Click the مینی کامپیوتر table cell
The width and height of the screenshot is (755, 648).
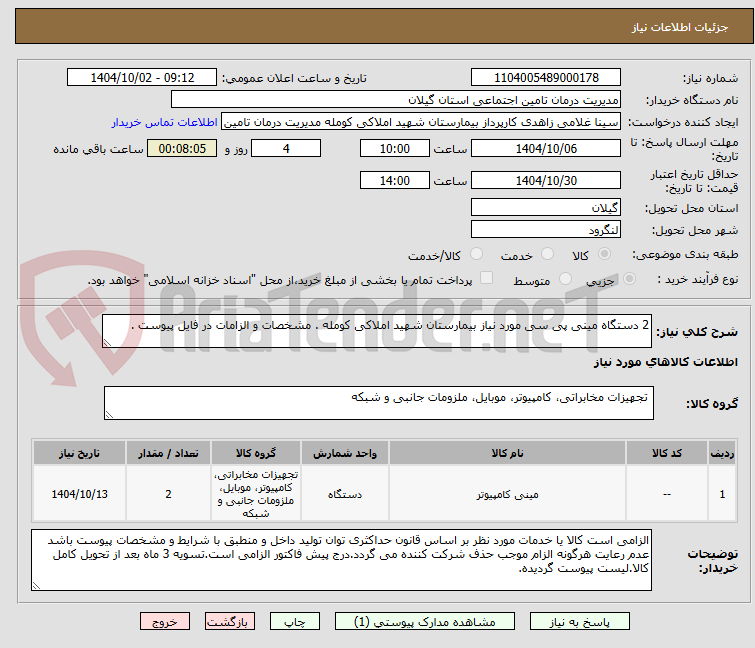pos(507,494)
